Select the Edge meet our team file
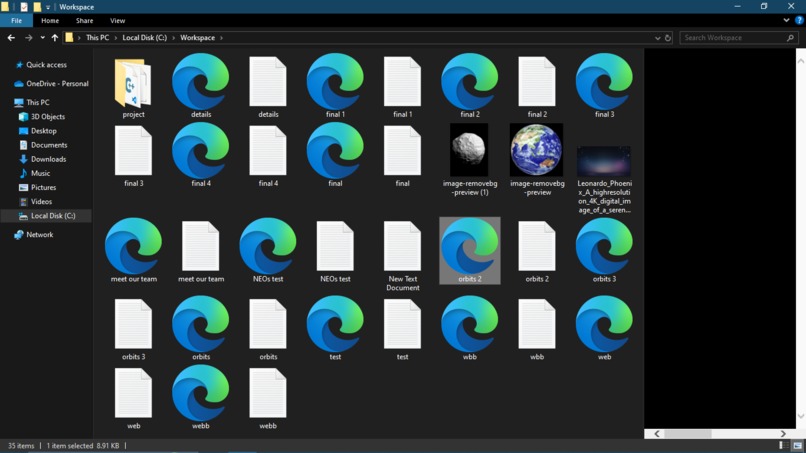The height and width of the screenshot is (453, 806). tap(133, 246)
